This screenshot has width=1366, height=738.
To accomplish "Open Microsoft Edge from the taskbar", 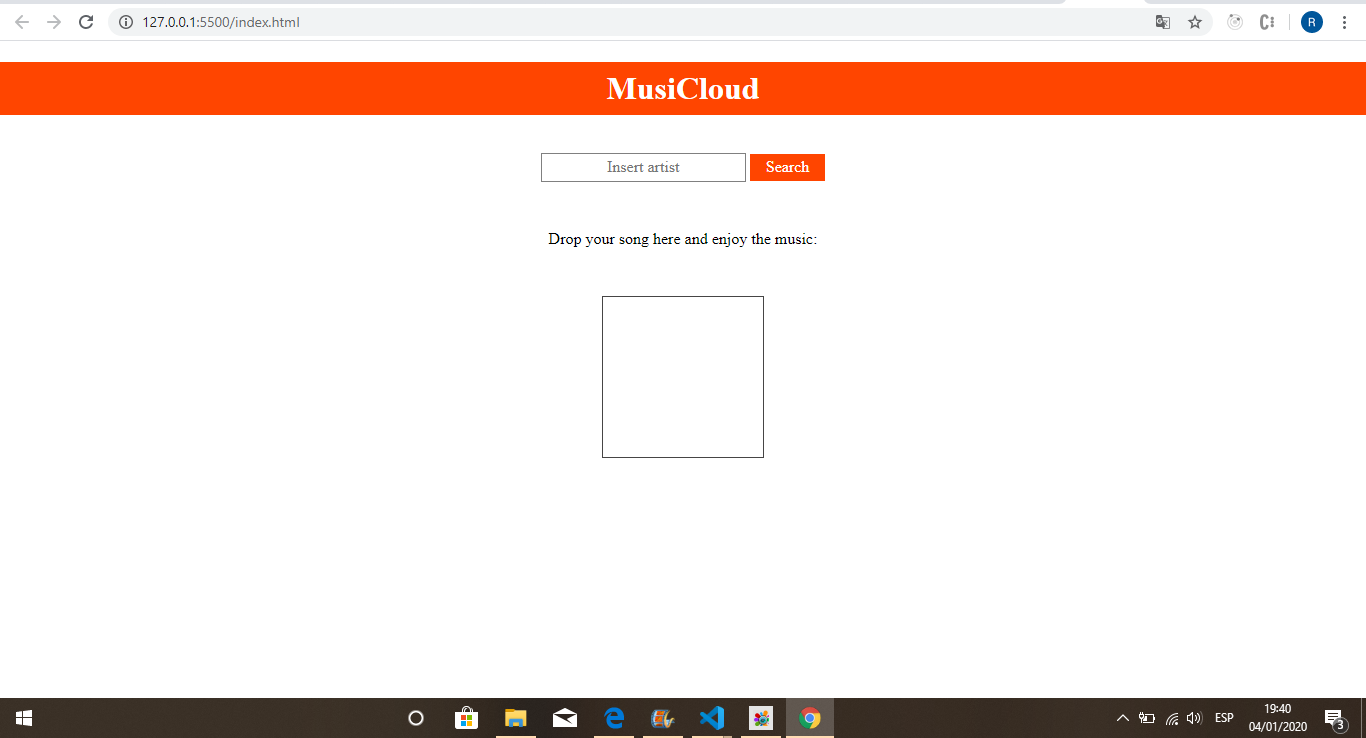I will coord(614,718).
